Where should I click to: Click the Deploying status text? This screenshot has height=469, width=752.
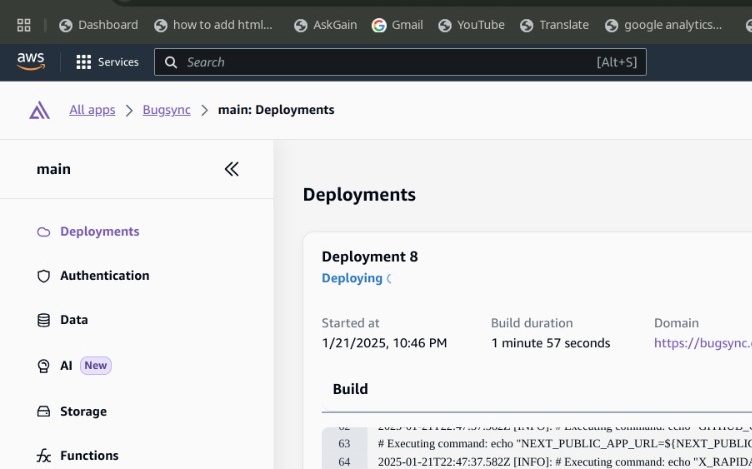click(352, 278)
